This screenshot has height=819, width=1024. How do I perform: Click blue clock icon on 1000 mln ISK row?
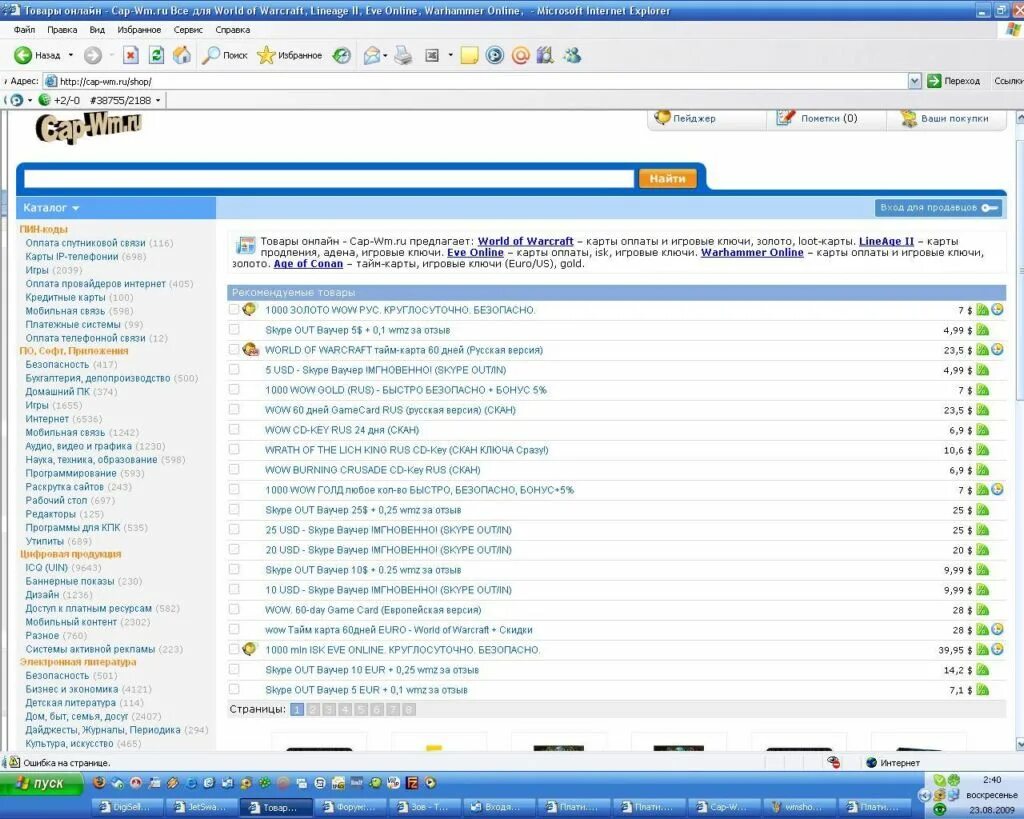click(997, 649)
